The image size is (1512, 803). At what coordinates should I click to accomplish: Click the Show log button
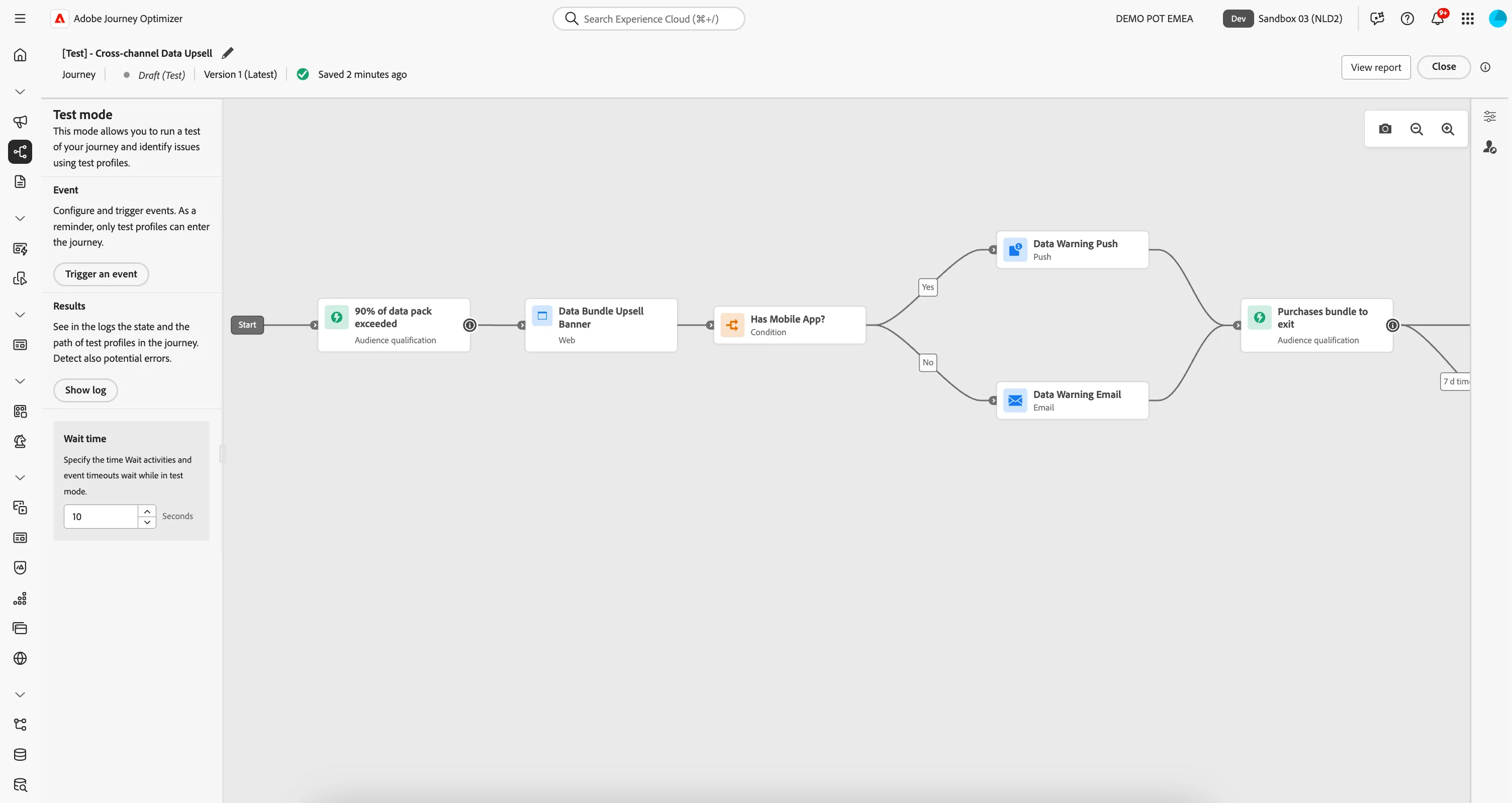tap(85, 390)
